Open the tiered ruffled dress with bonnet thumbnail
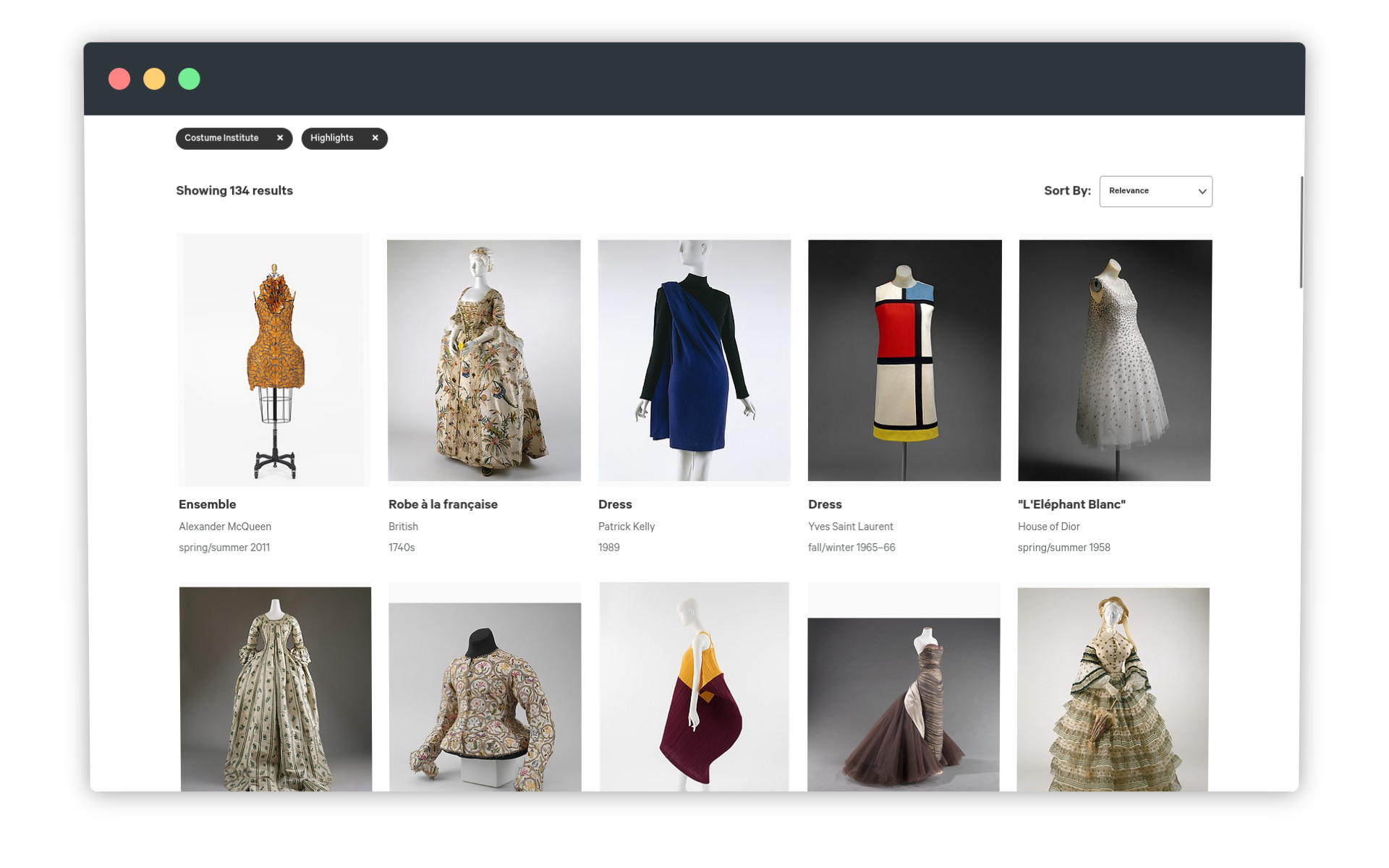1389x868 pixels. click(1113, 689)
